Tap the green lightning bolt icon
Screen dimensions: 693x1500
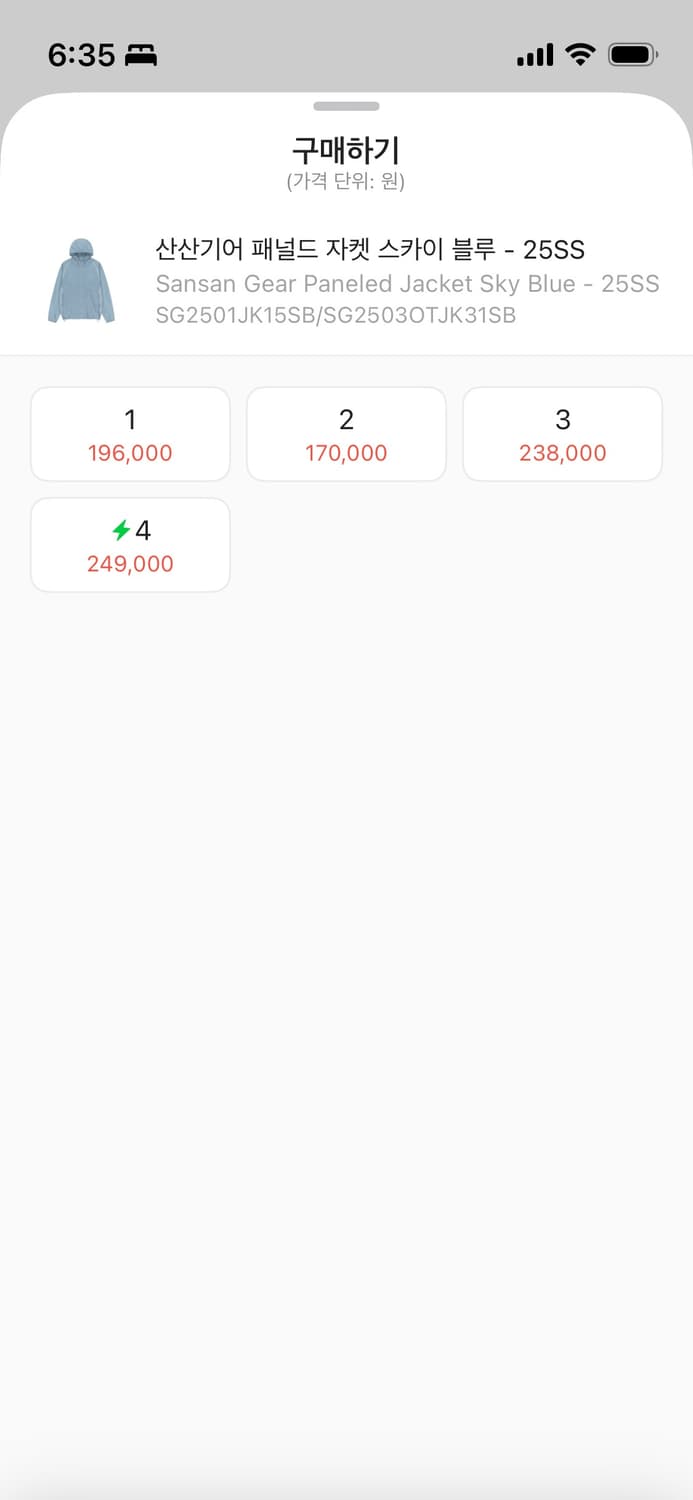pos(121,530)
